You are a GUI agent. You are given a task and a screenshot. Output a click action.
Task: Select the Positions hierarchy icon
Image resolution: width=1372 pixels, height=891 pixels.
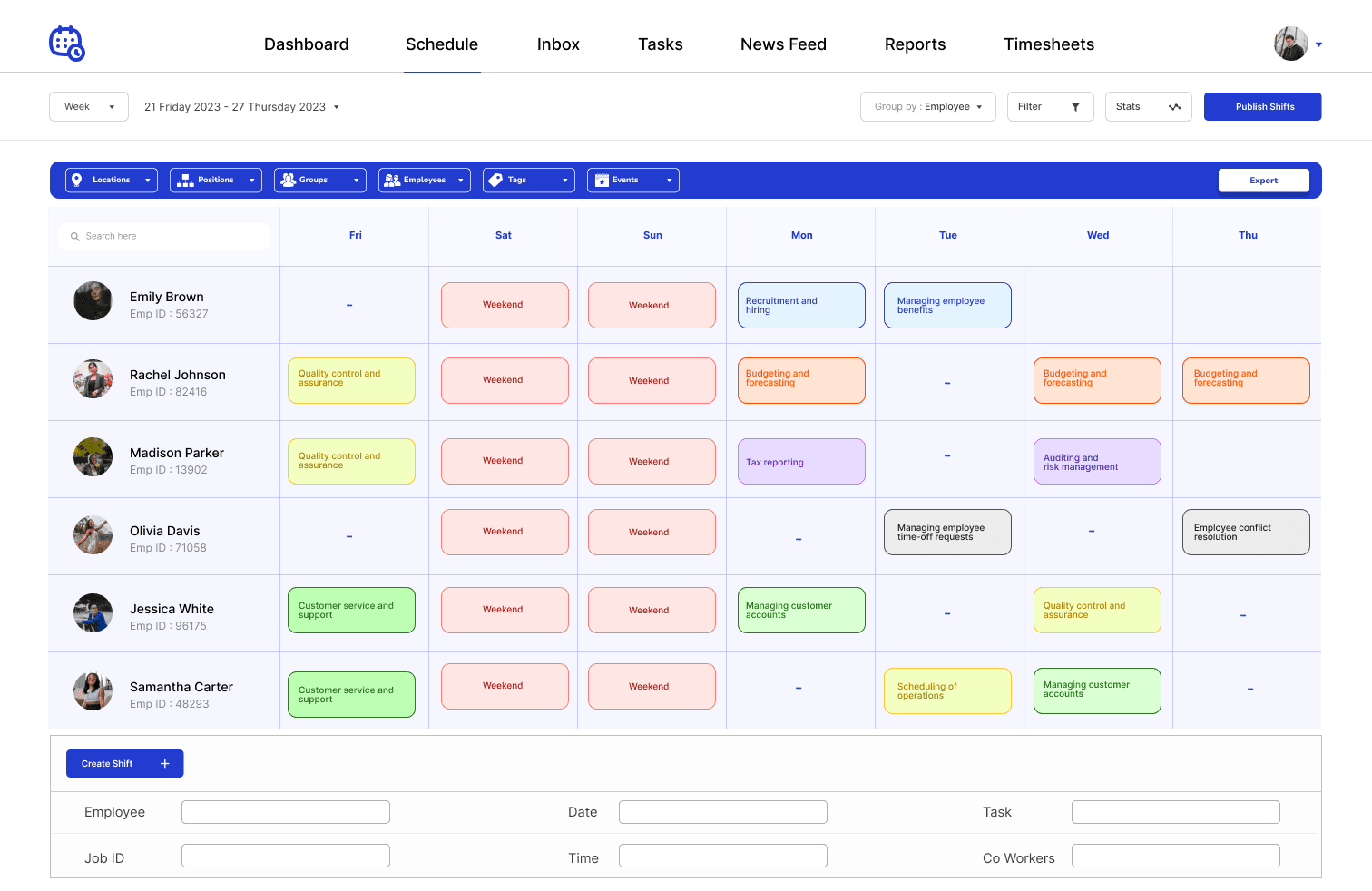(186, 180)
